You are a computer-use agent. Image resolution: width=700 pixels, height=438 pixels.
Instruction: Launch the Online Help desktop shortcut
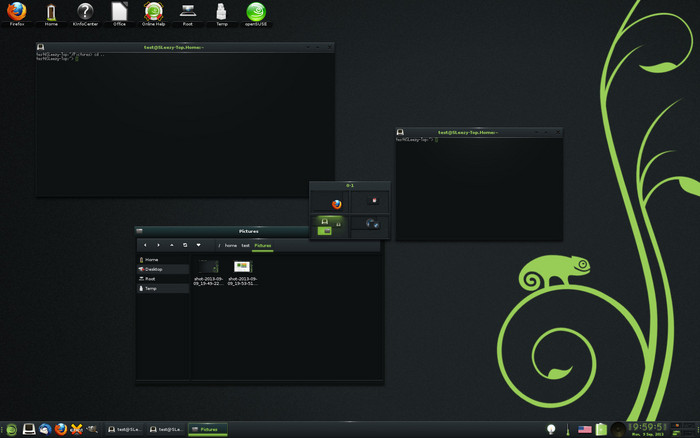153,12
